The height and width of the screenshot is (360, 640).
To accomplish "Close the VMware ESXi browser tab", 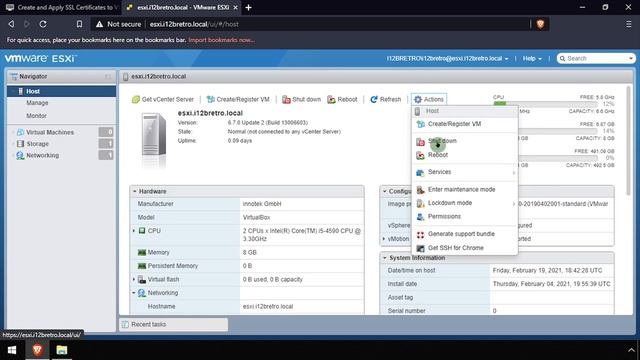I will 236,7.
